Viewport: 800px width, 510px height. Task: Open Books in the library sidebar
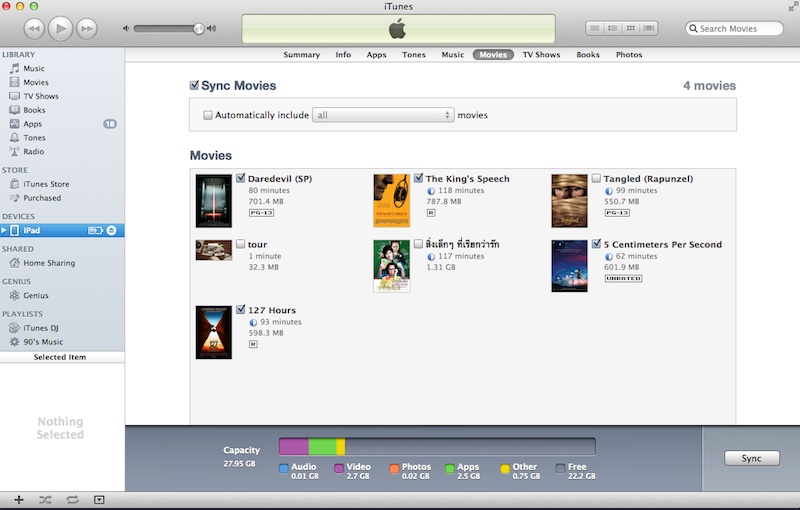point(34,110)
